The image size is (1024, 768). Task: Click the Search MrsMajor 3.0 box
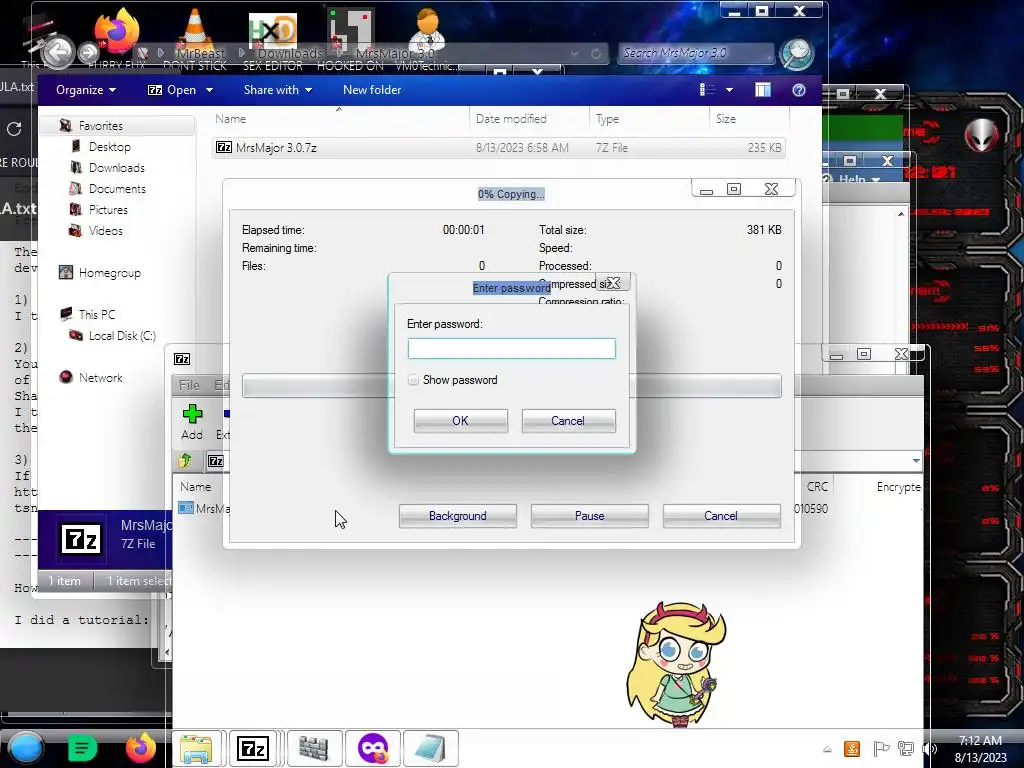(x=696, y=53)
